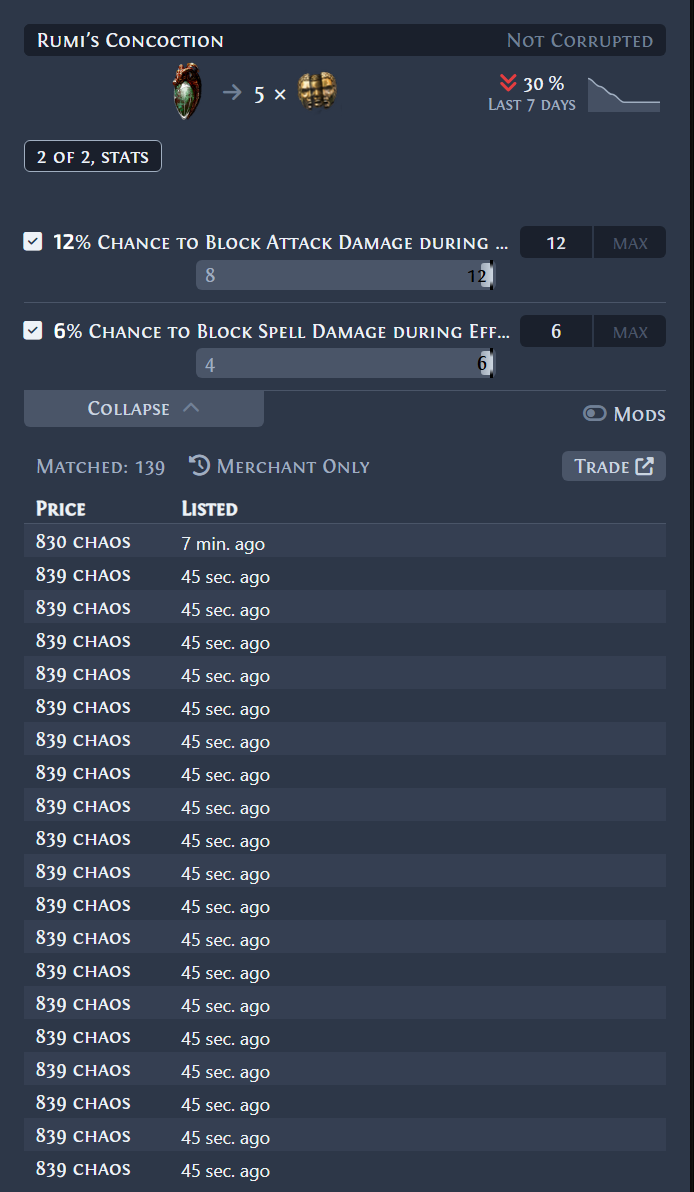Click the Rumi's Concoction flask icon
The width and height of the screenshot is (694, 1192).
click(x=186, y=92)
